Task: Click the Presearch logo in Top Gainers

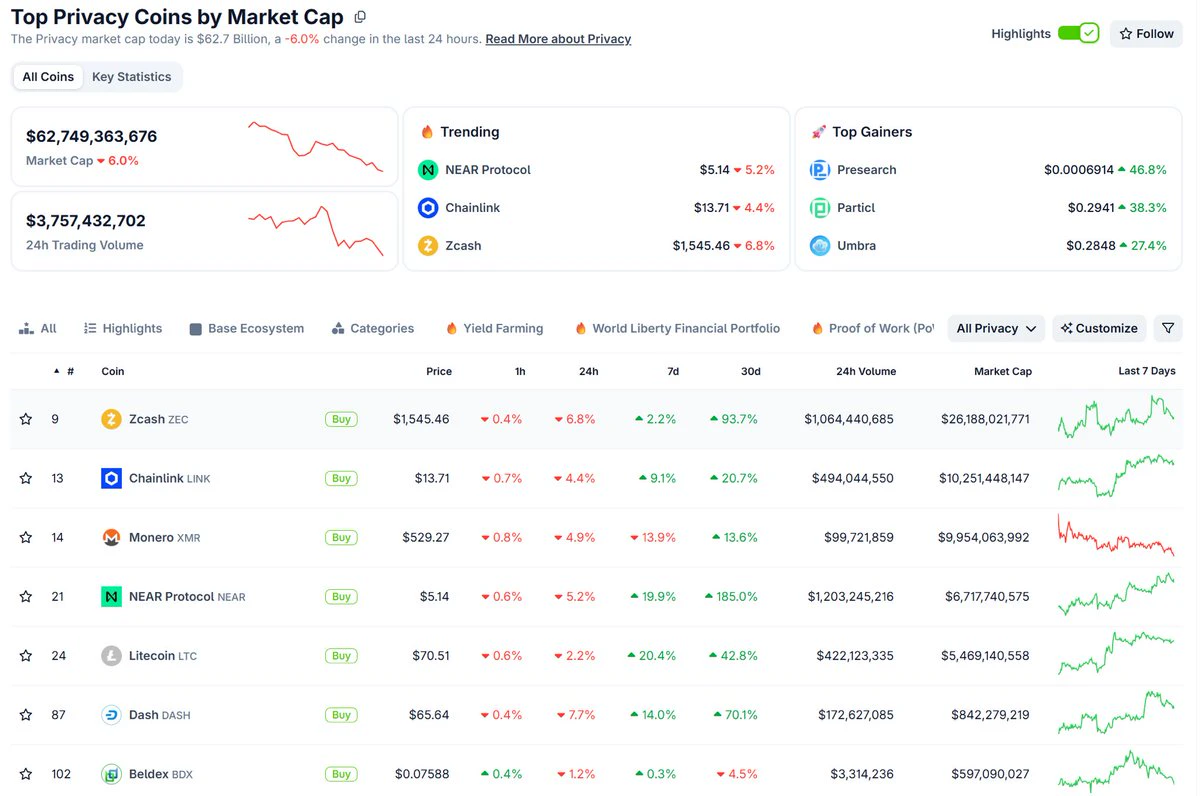Action: pos(820,170)
